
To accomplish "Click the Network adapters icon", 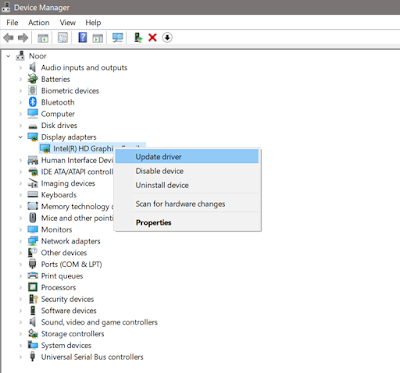I will 33,241.
